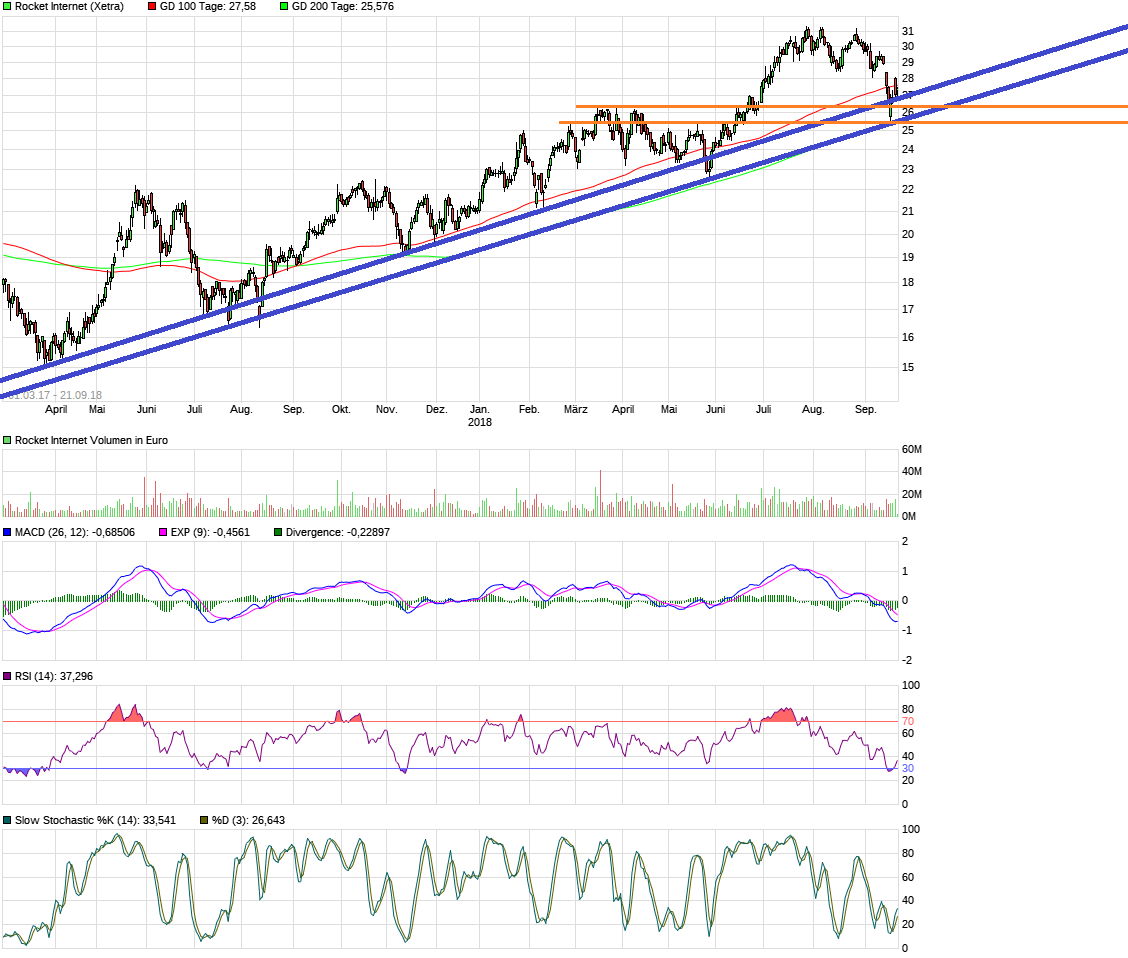The width and height of the screenshot is (1128, 958).
Task: Click the date range text 21.03.17 - 21.09.18
Action: 58,394
